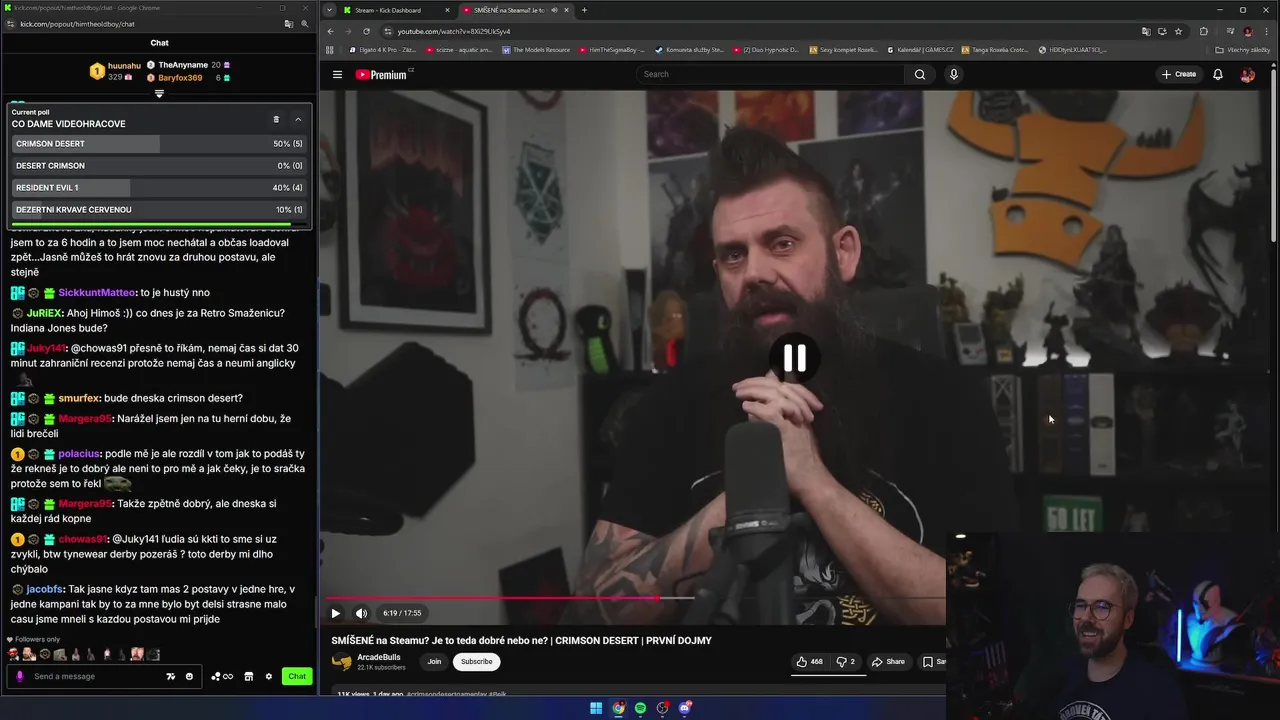Open username SickkuntMatteo in chat
The width and height of the screenshot is (1280, 720).
coord(96,293)
